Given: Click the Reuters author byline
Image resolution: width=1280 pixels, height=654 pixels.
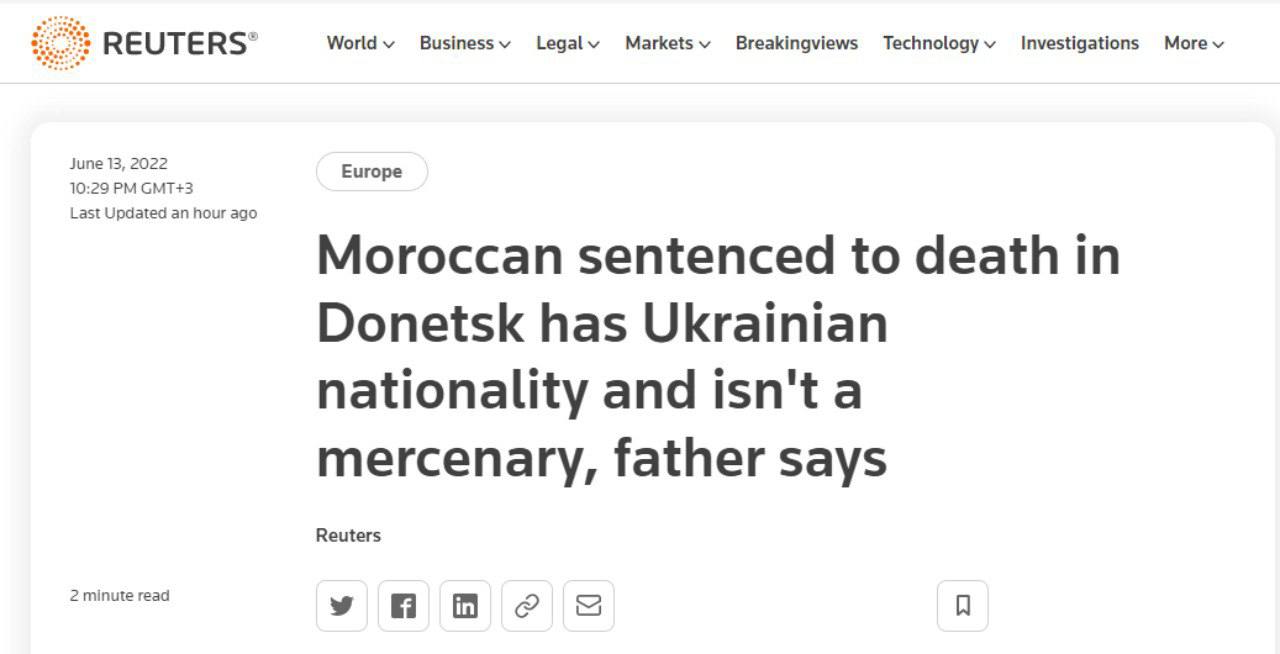Looking at the screenshot, I should tap(348, 535).
